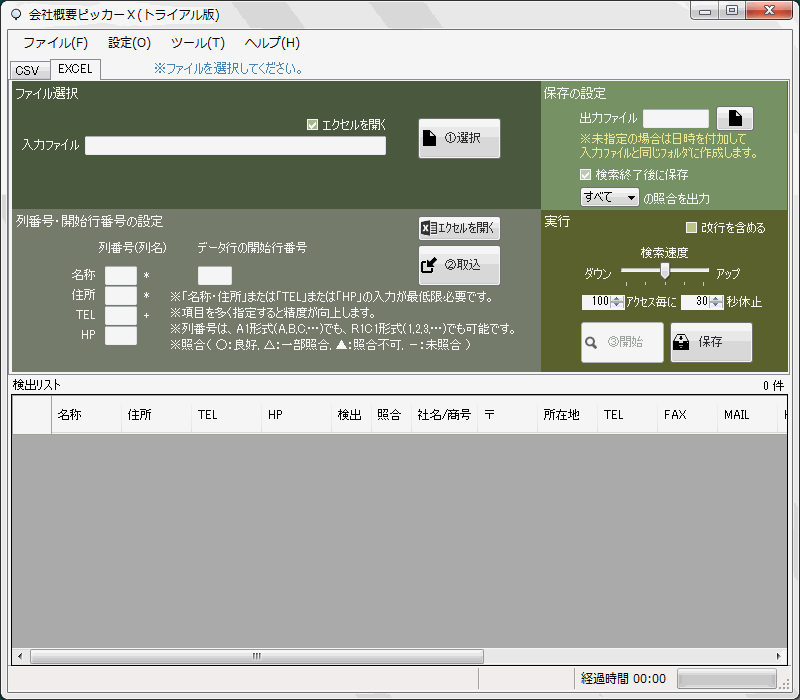The height and width of the screenshot is (700, 800).
Task: Open the すべて output filter dropdown
Action: [x=610, y=198]
